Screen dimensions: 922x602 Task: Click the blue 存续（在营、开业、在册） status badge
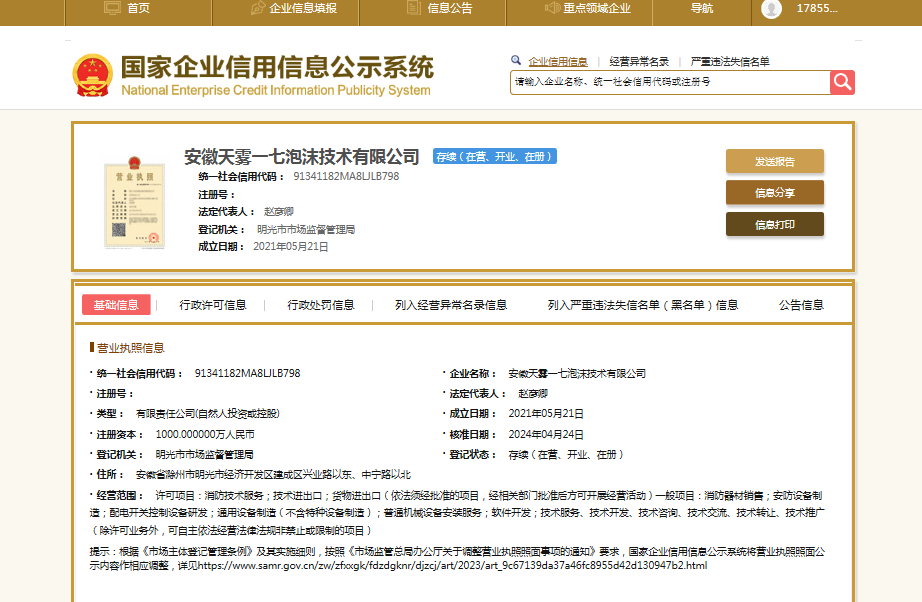pos(495,156)
